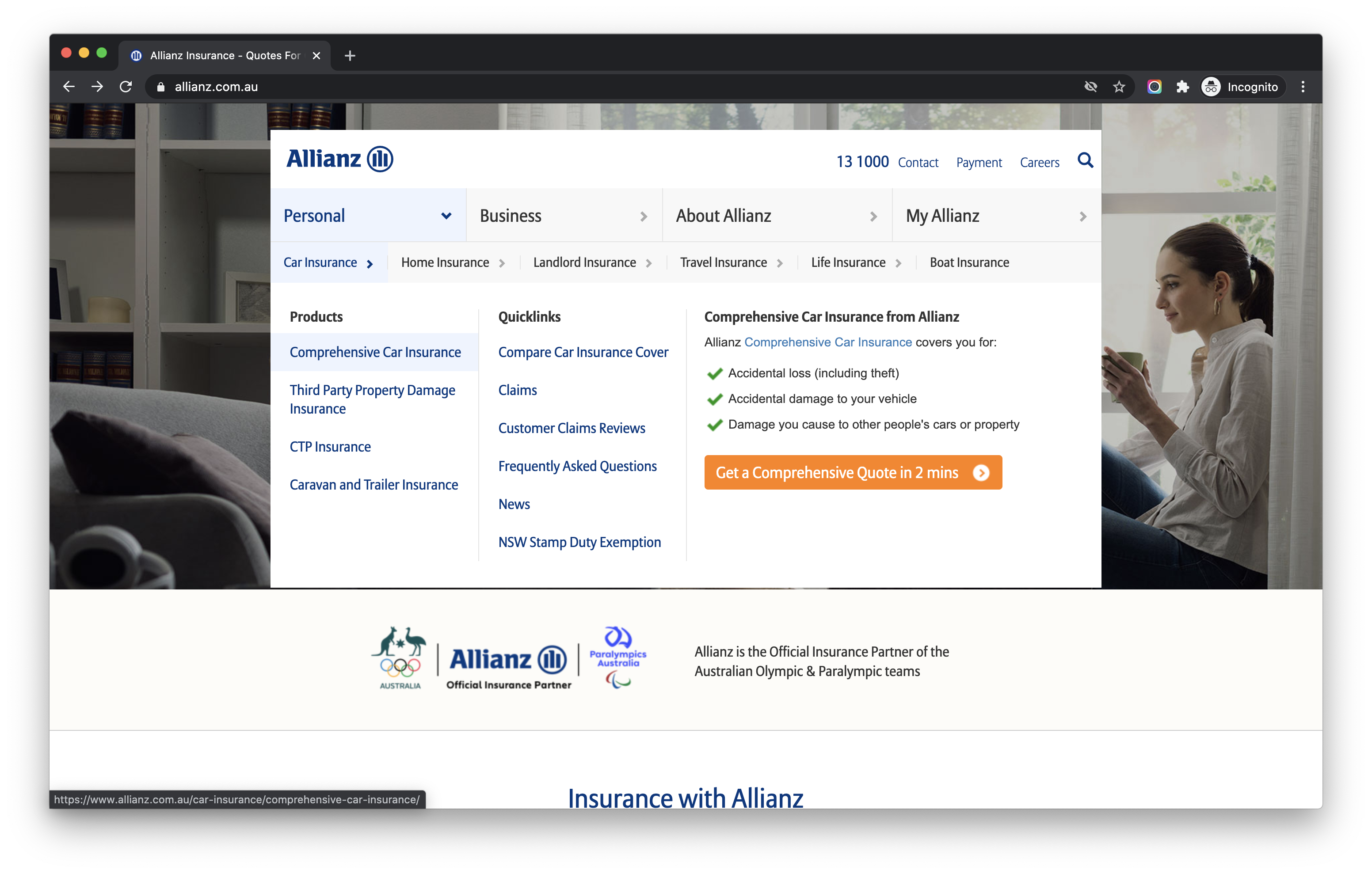Click the colorful circular extension icon
The height and width of the screenshot is (874, 1372).
click(1155, 87)
